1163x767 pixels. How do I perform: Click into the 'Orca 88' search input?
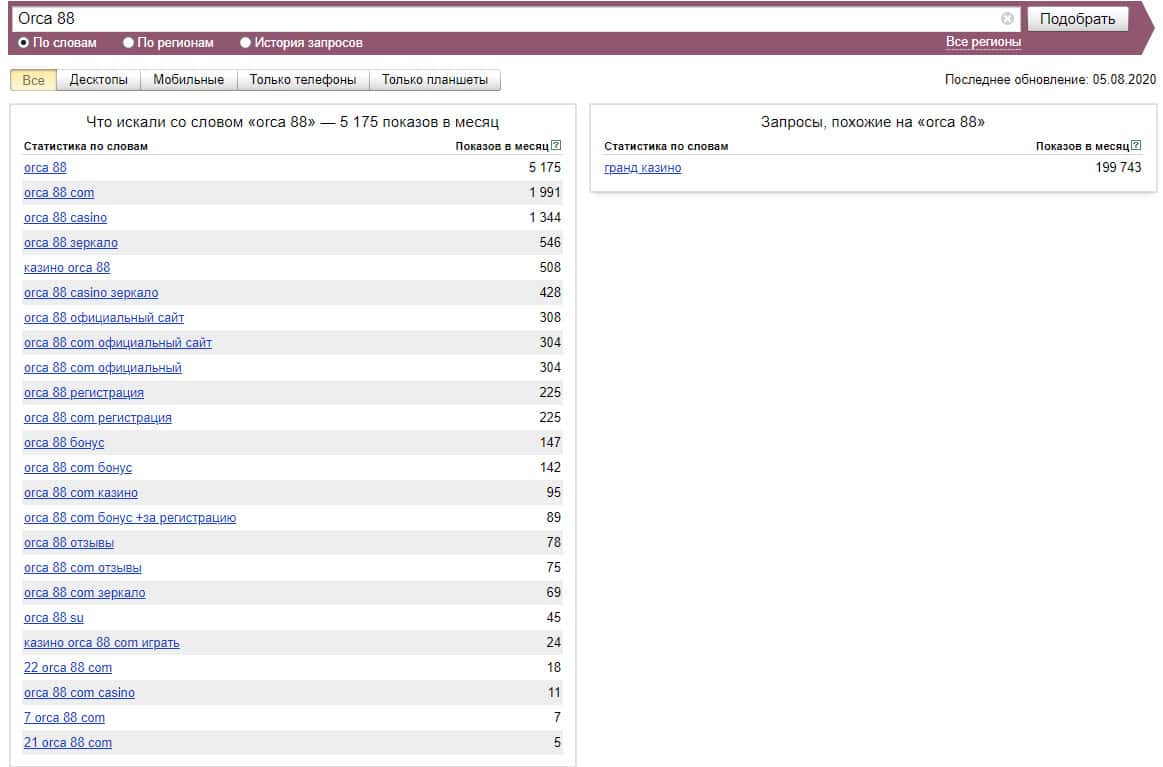500,19
